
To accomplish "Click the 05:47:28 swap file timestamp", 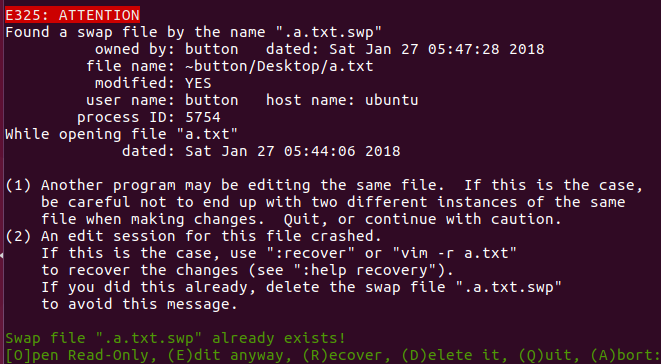I will tap(464, 49).
